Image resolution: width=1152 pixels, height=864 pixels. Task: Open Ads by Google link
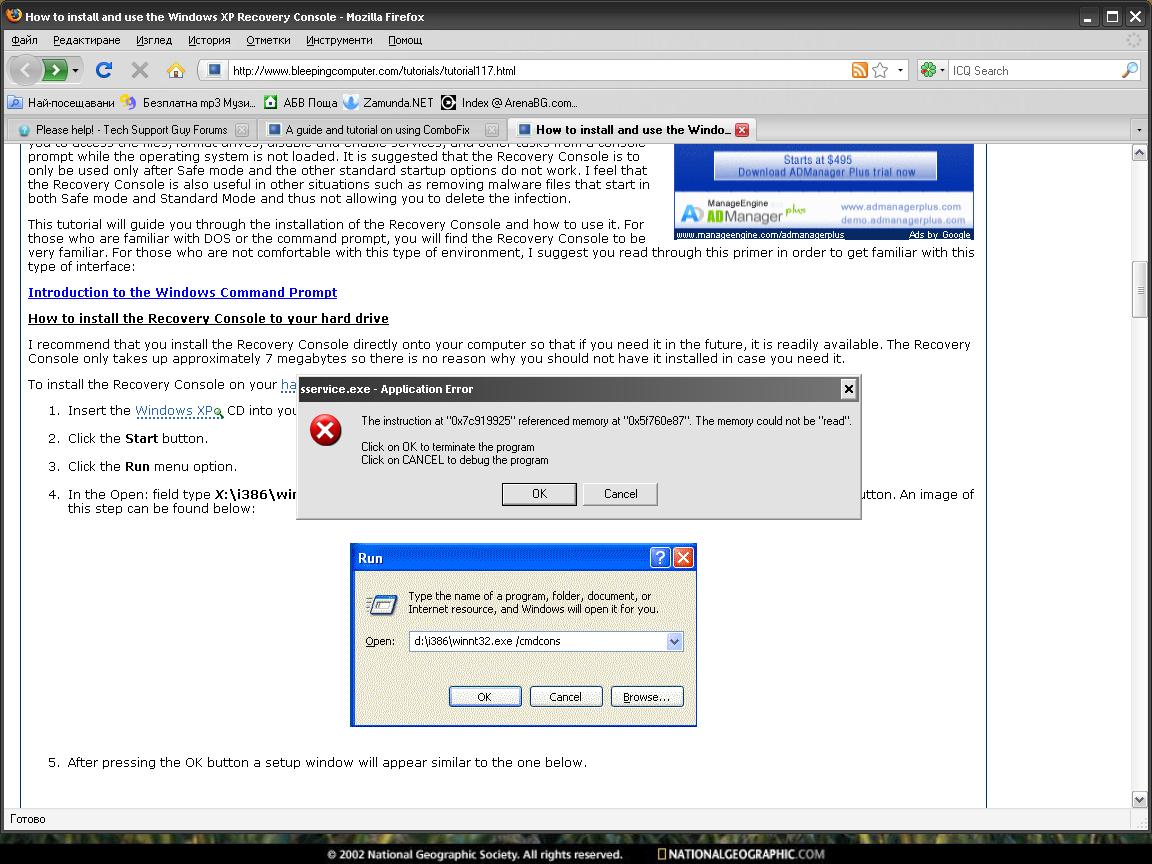click(940, 234)
